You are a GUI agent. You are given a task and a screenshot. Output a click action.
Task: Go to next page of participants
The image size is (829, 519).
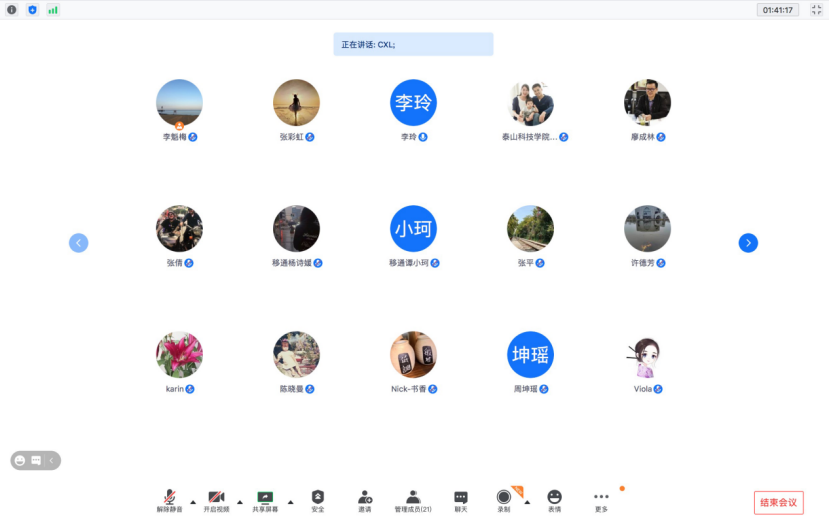point(748,242)
